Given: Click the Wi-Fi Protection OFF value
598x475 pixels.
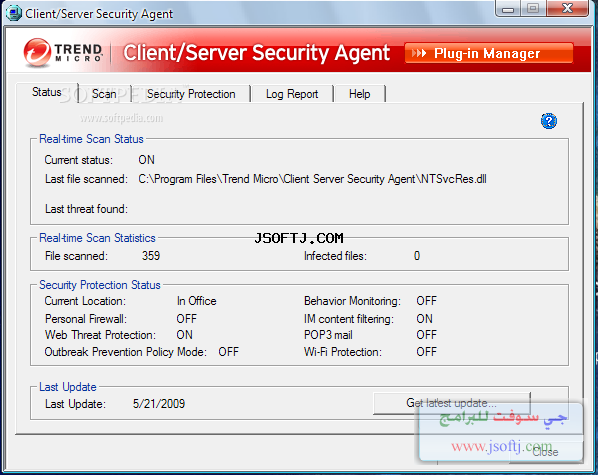Looking at the screenshot, I should [426, 352].
